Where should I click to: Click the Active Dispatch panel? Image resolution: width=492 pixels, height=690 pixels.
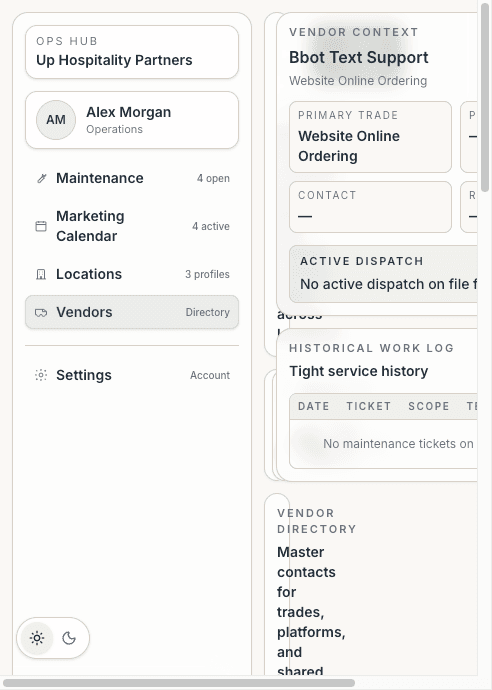(383, 274)
